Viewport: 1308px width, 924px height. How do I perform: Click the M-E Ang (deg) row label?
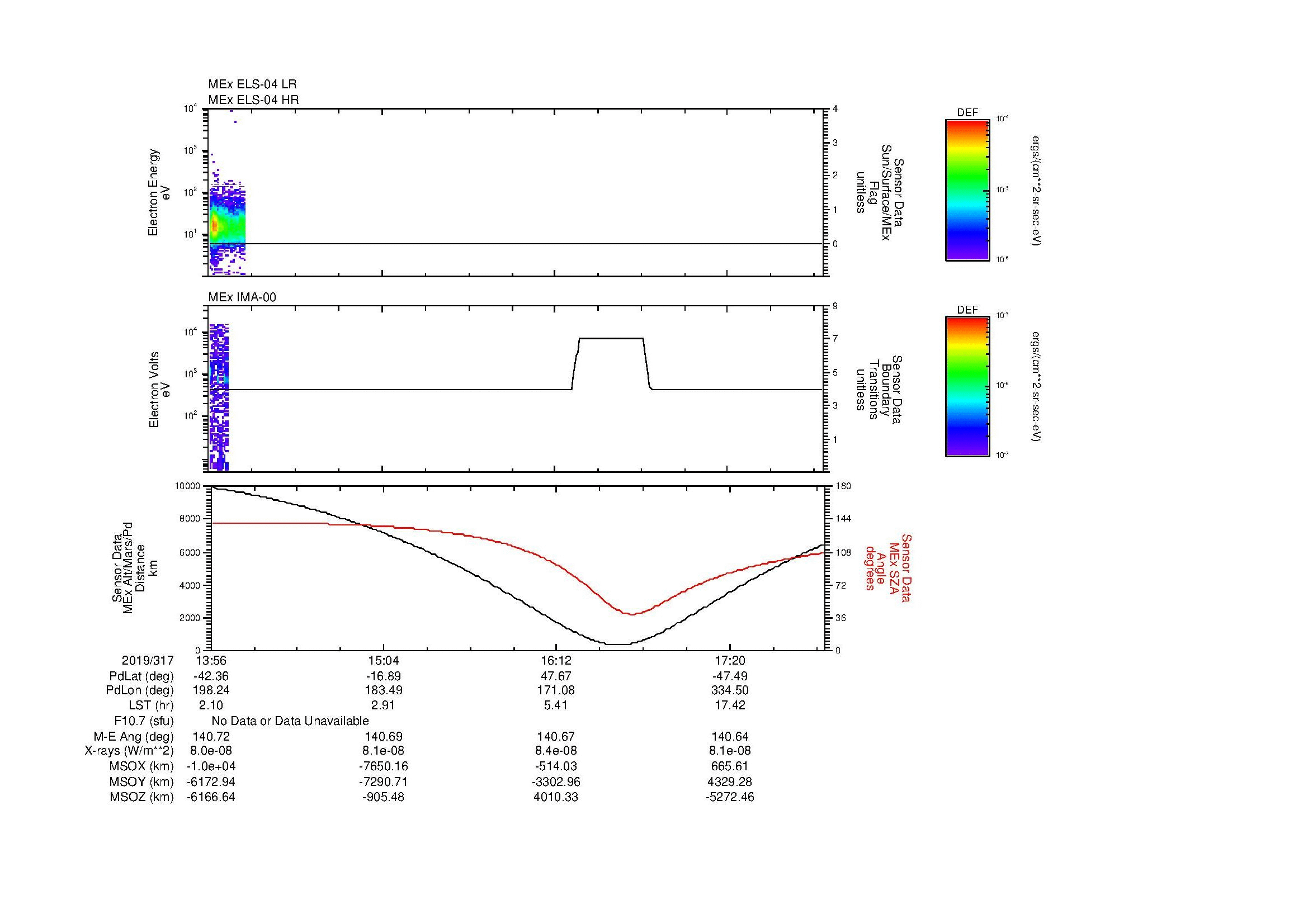pos(133,737)
